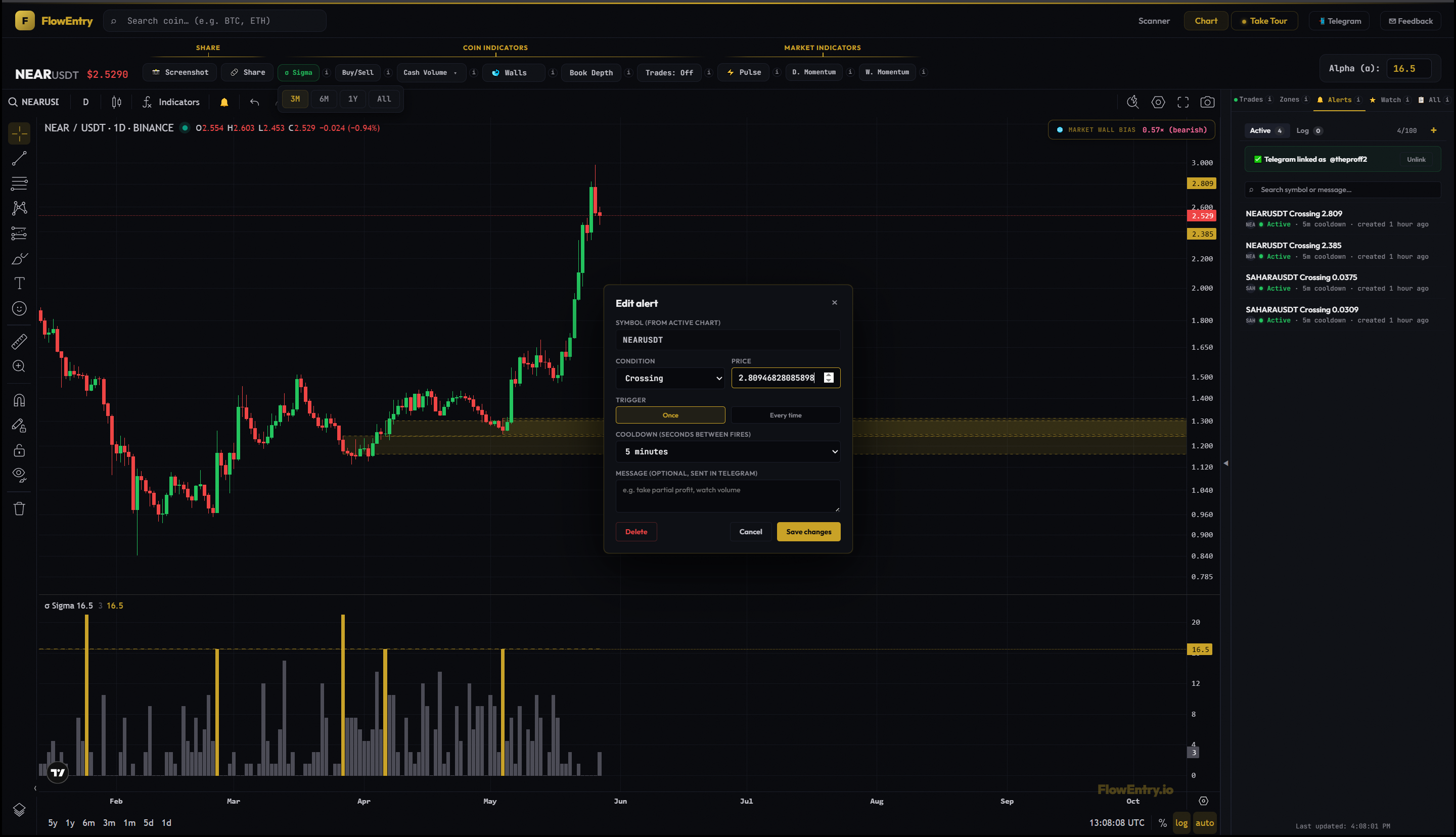This screenshot has width=1456, height=837.
Task: Toggle auto scale on price axis
Action: pyautogui.click(x=1205, y=823)
